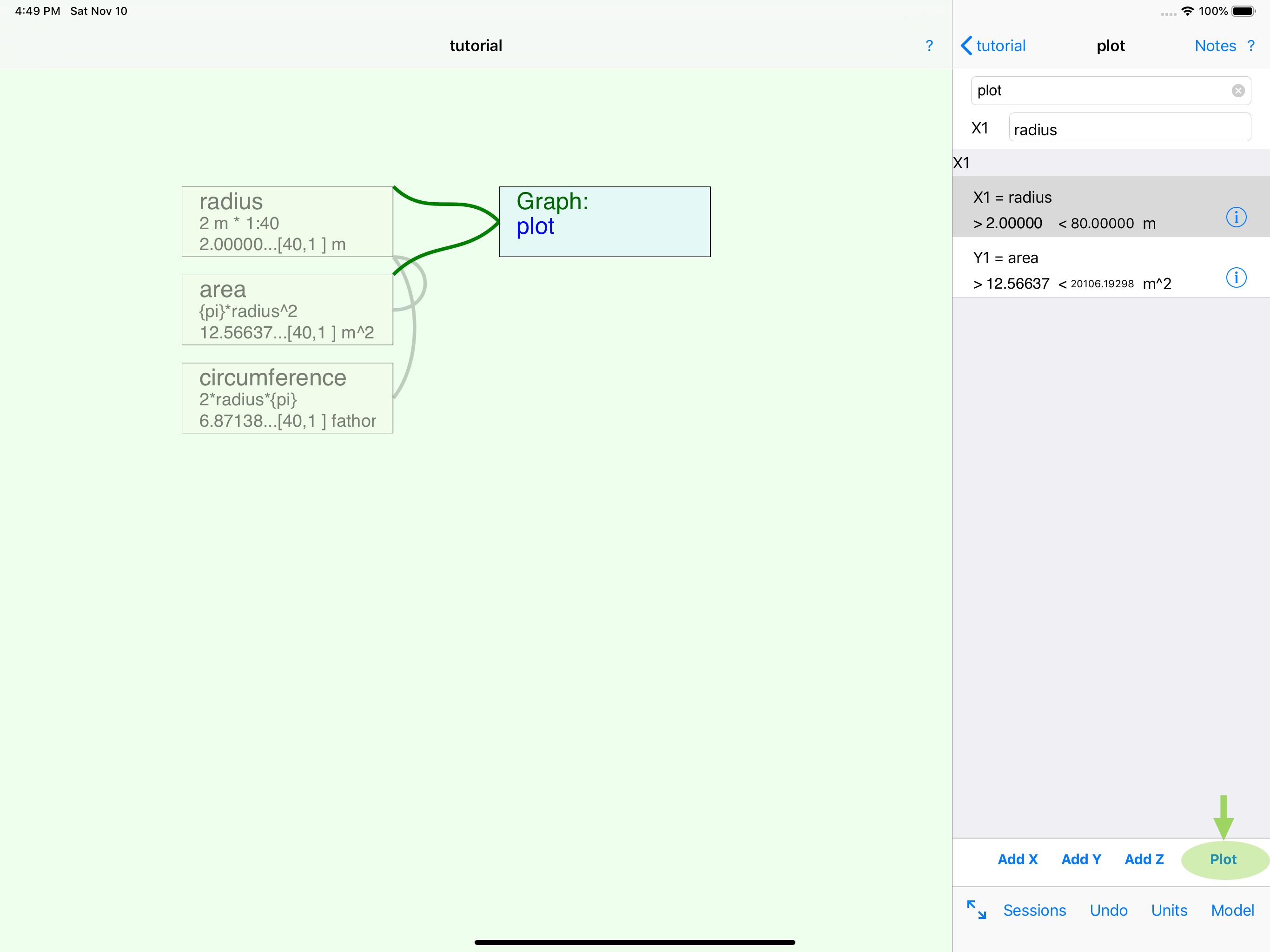Viewport: 1270px width, 952px height.
Task: Open info for X1 = radius row
Action: point(1236,217)
